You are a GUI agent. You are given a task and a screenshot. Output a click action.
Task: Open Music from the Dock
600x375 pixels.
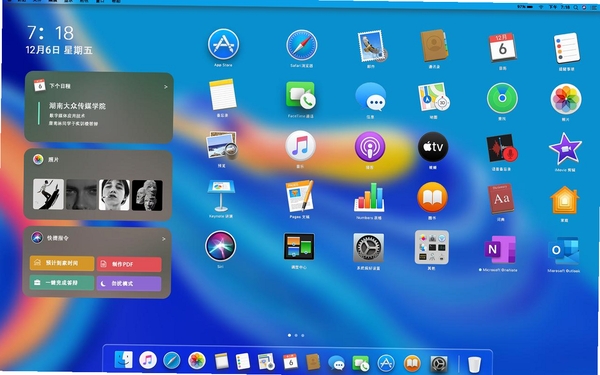[148, 360]
